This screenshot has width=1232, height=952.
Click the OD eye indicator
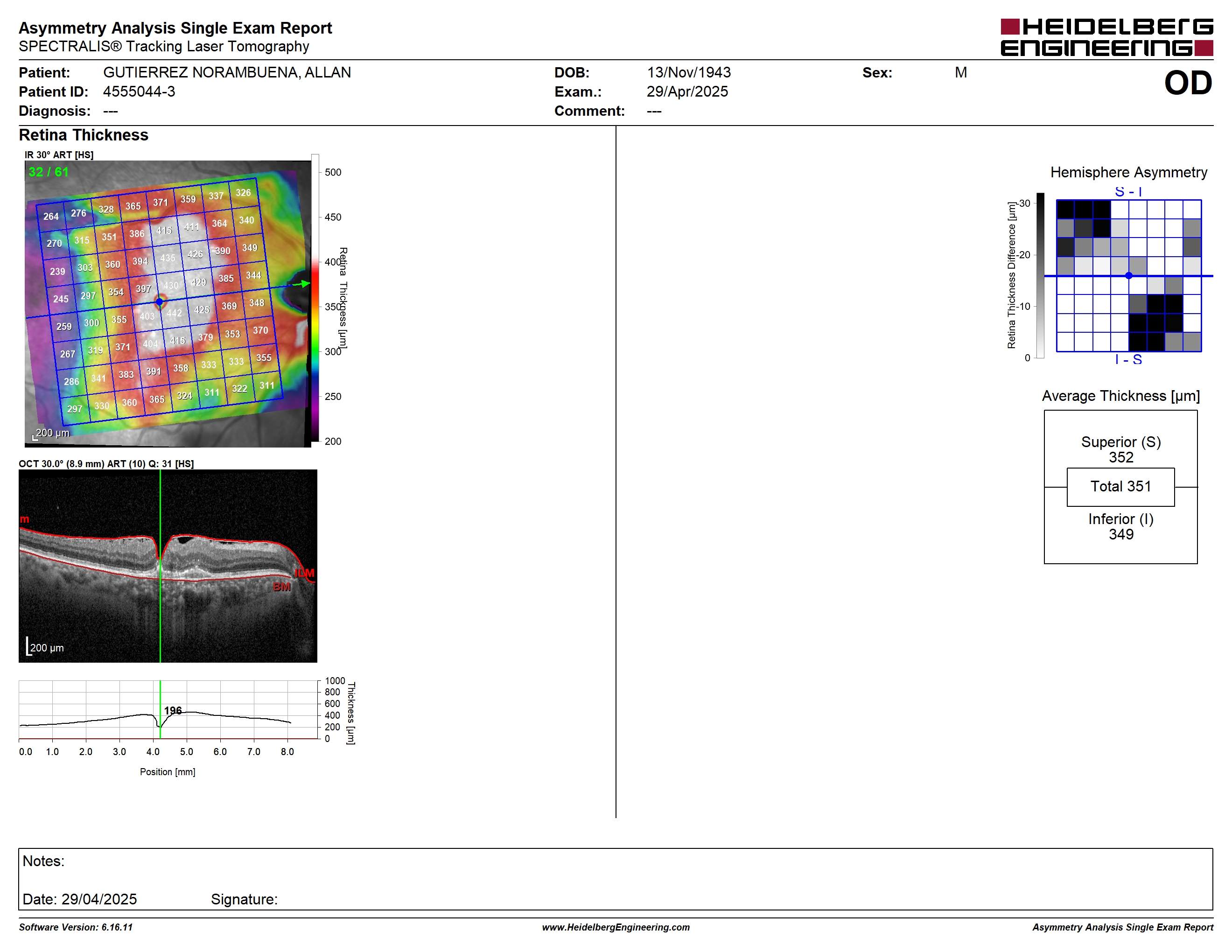(x=1188, y=83)
